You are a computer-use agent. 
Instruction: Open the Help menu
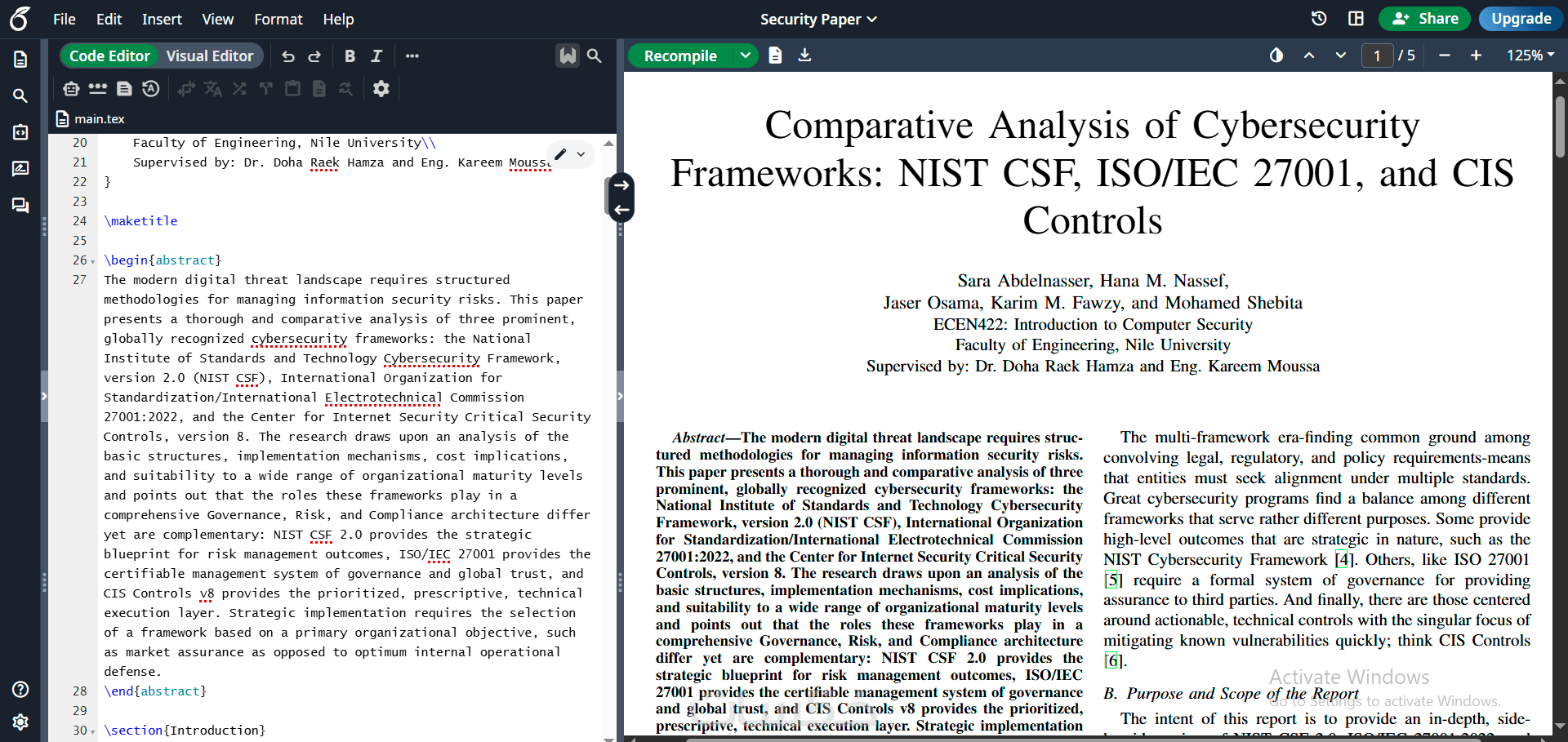tap(338, 19)
